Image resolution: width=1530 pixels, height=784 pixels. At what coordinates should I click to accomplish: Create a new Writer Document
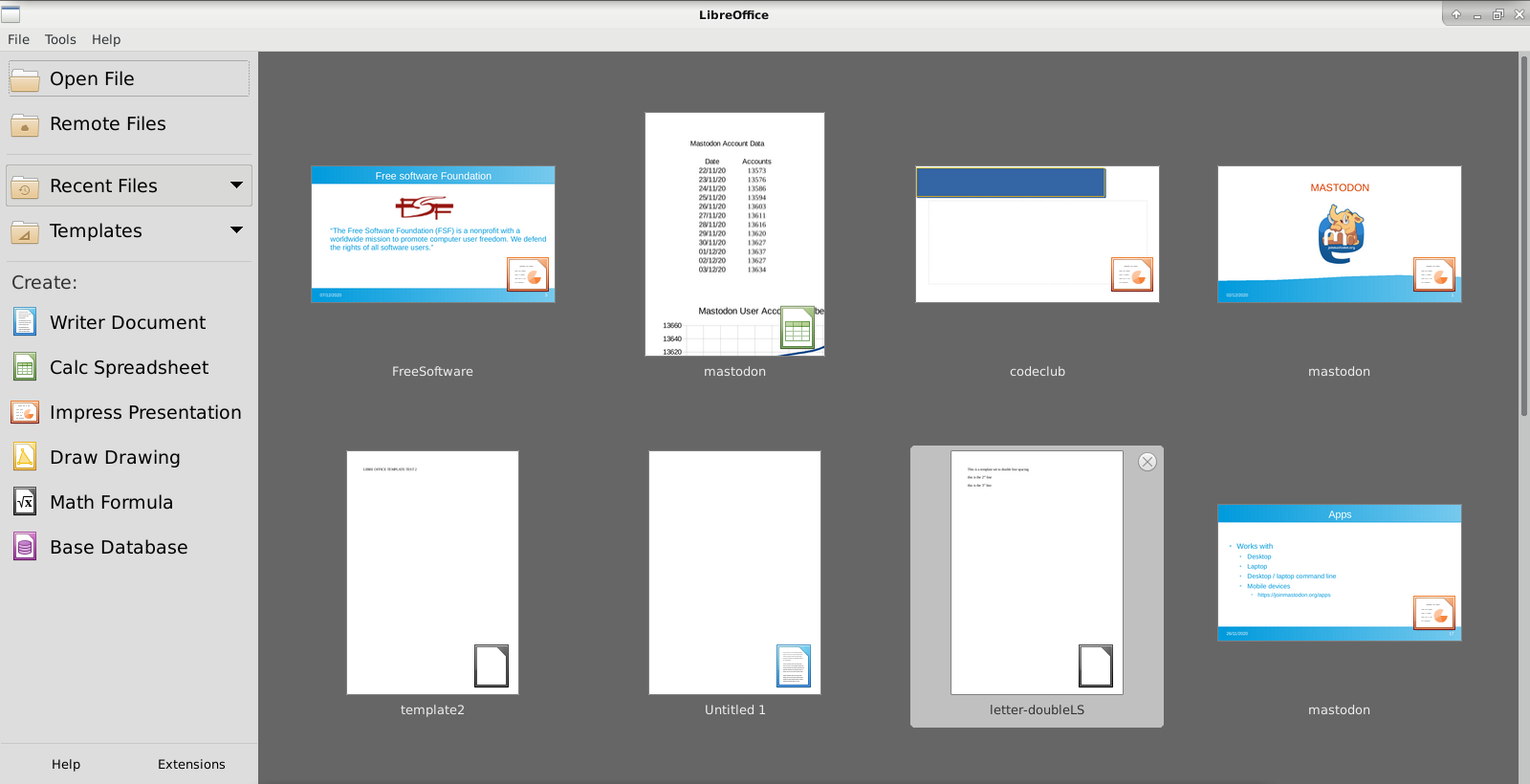click(128, 322)
